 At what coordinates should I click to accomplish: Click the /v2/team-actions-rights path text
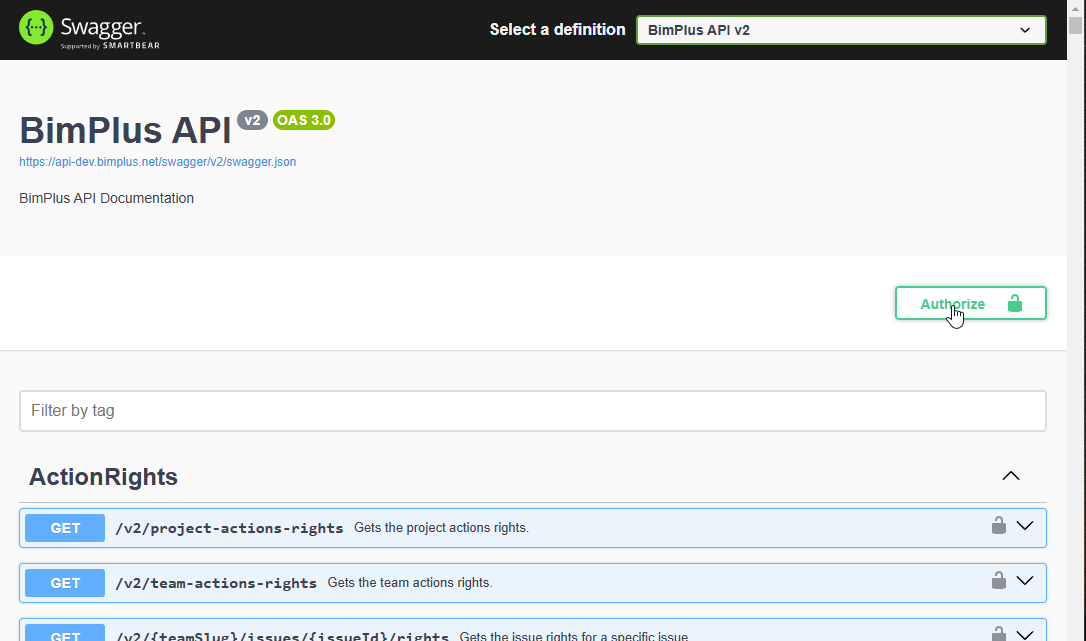click(x=216, y=583)
